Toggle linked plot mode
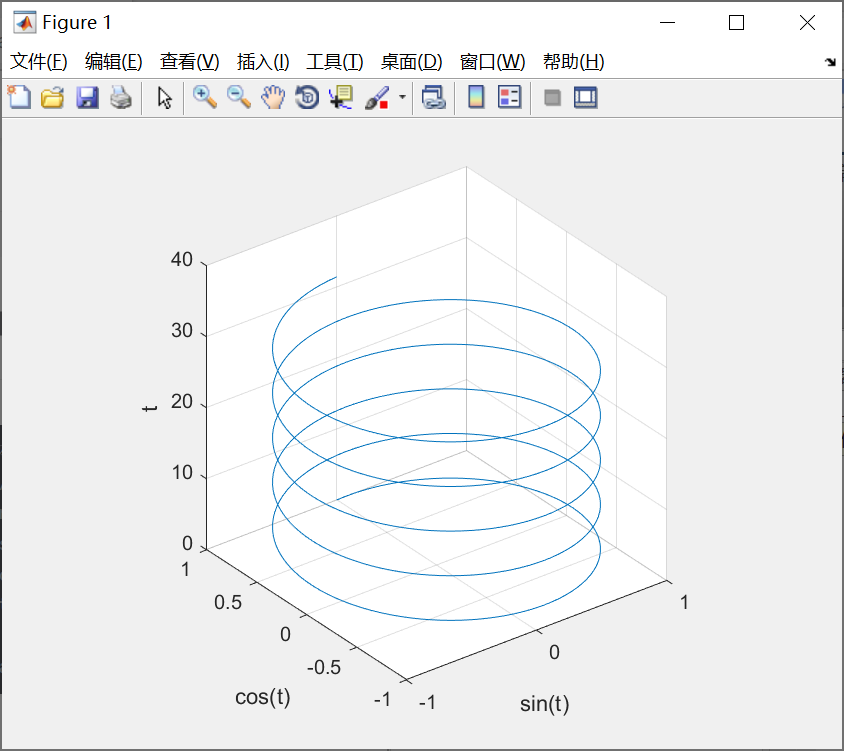The image size is (844, 751). [x=432, y=97]
